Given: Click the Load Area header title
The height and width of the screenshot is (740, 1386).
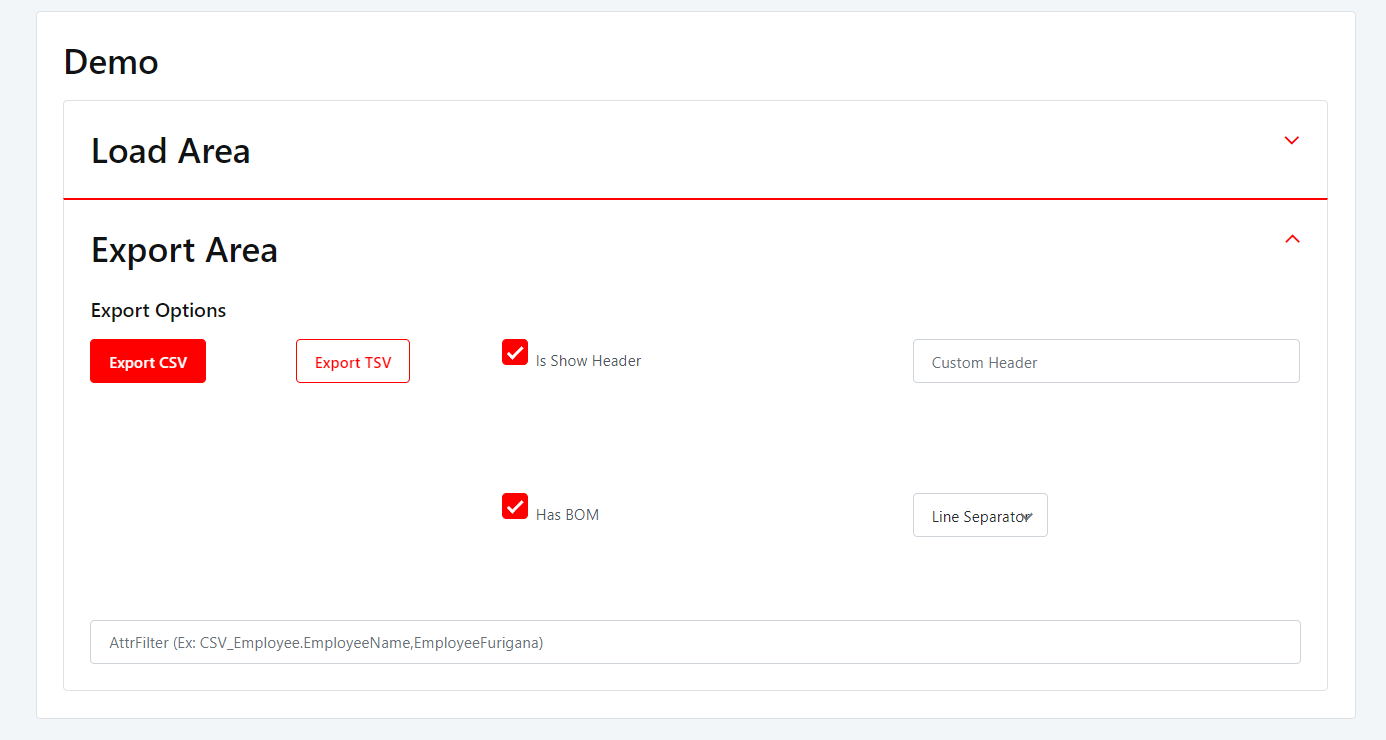Looking at the screenshot, I should (x=170, y=151).
